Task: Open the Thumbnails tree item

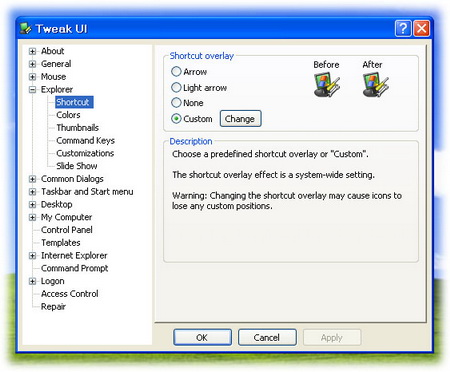Action: click(x=78, y=128)
